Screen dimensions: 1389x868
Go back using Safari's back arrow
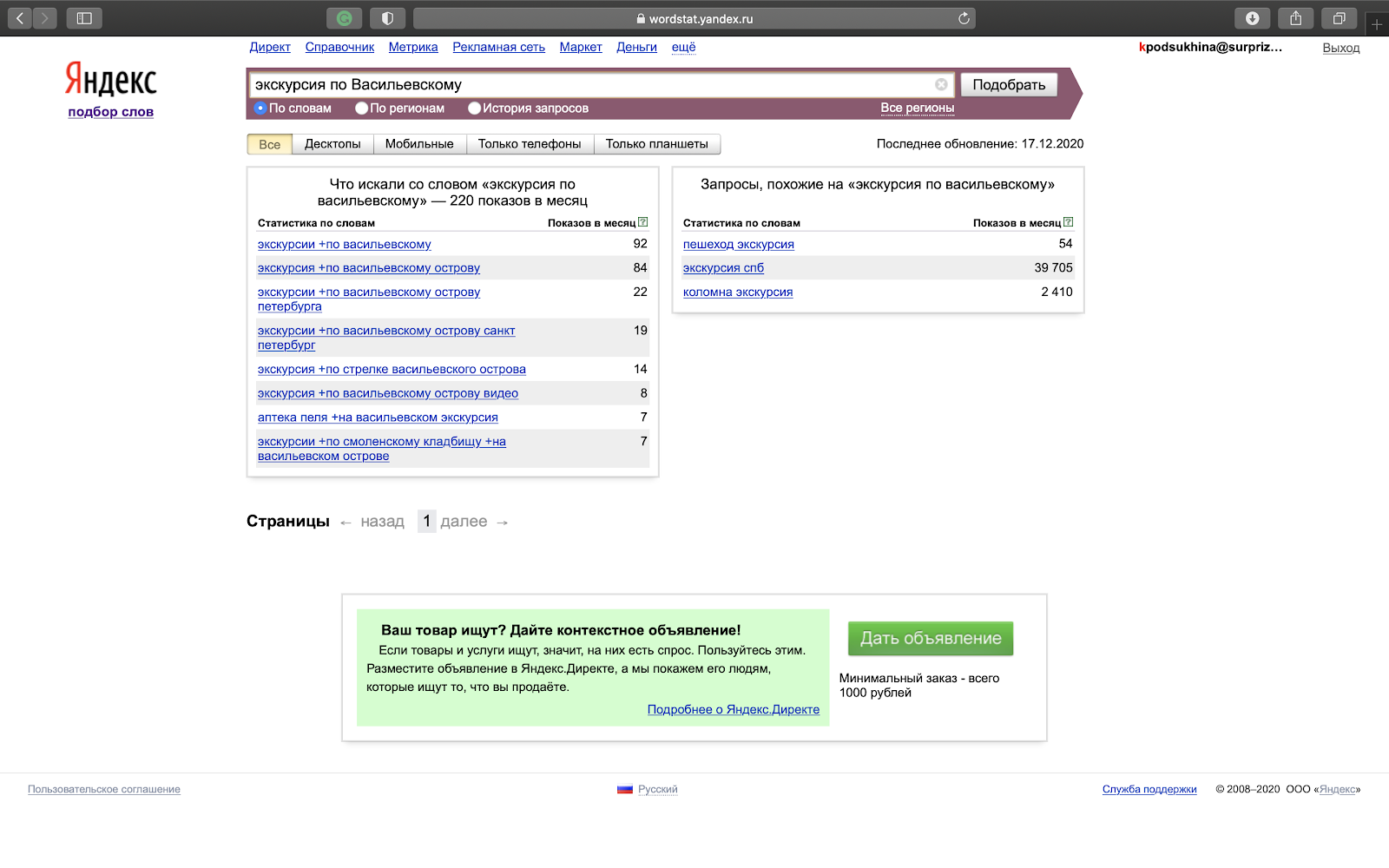[x=20, y=18]
